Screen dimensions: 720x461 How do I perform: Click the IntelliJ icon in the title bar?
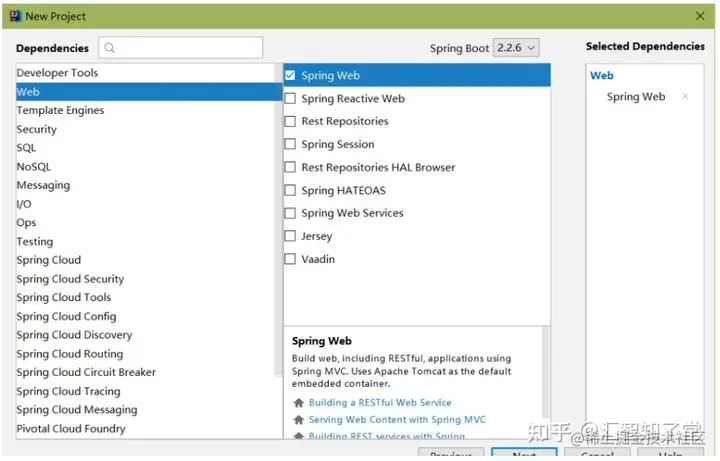coord(15,16)
